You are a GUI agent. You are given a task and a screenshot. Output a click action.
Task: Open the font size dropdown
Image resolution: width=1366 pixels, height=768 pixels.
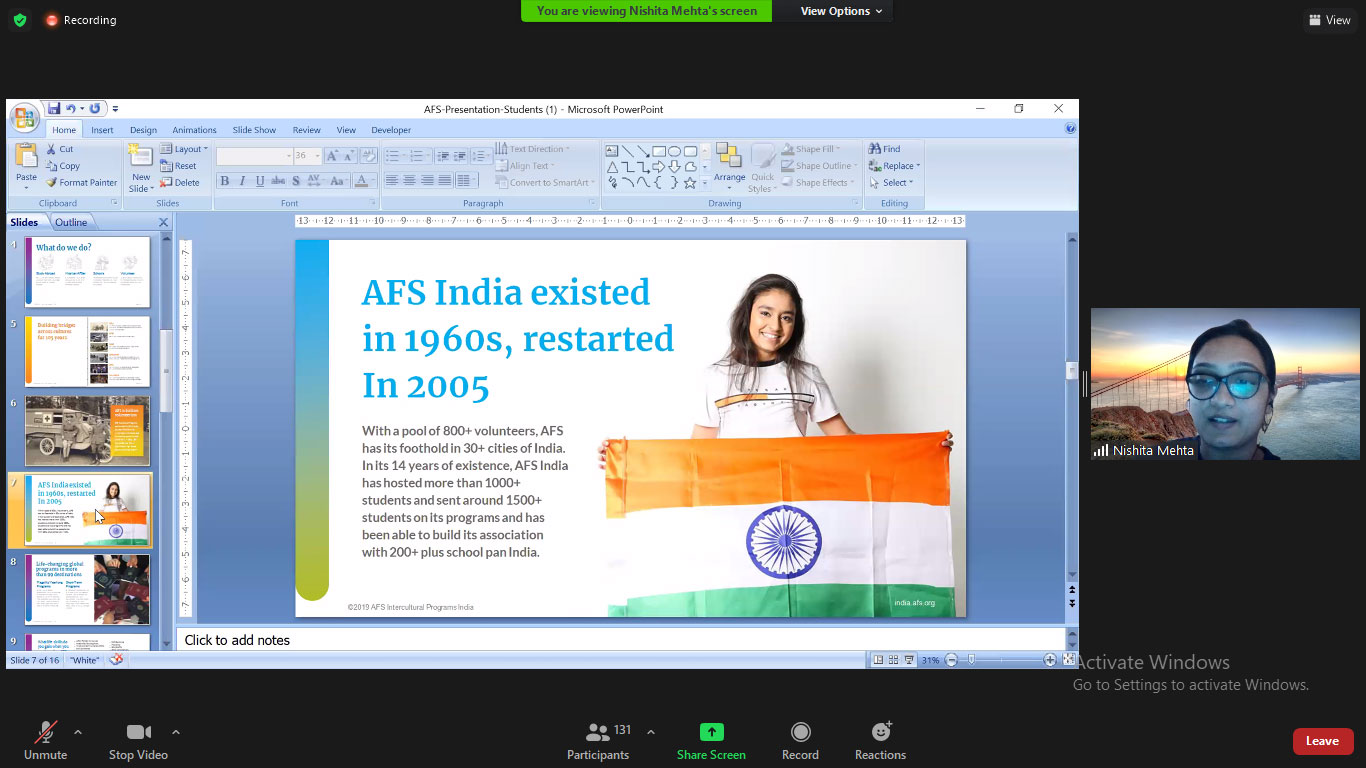click(318, 156)
